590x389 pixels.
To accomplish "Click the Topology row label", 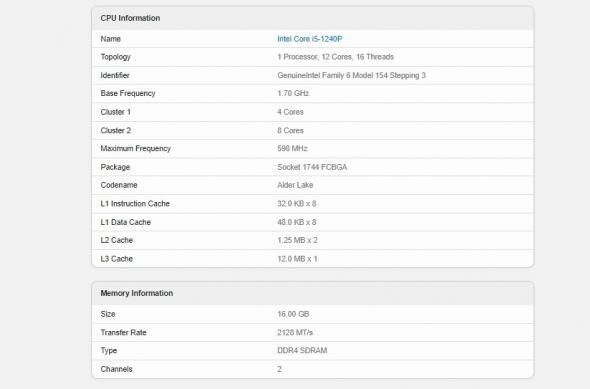I will (x=116, y=57).
